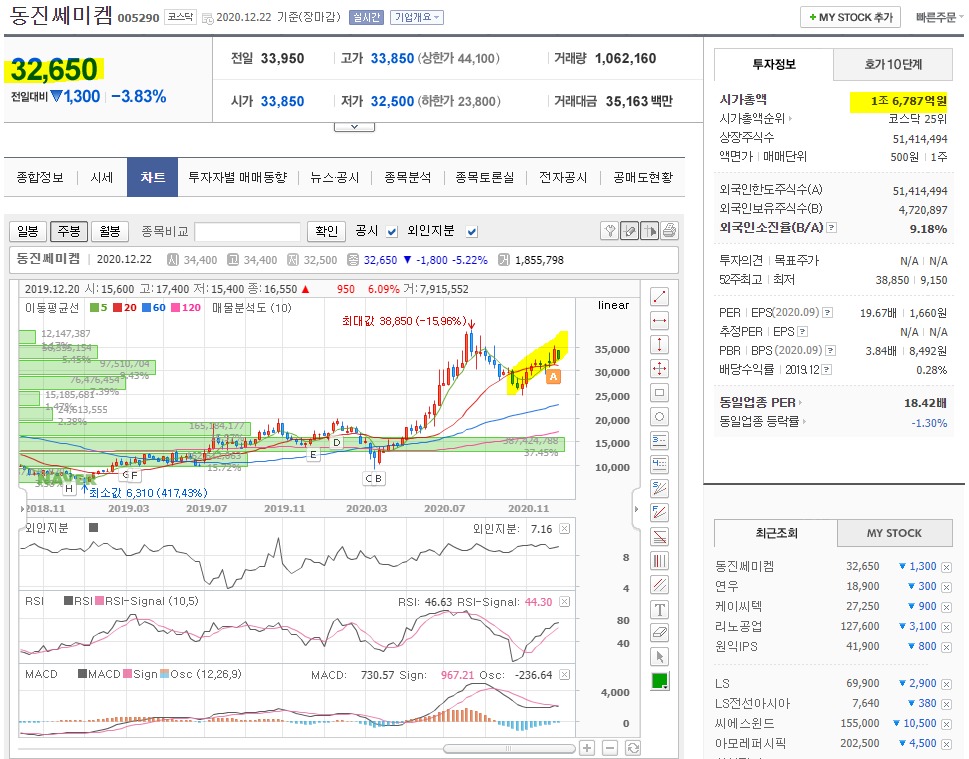Open the 종목분석 tab
The width and height of the screenshot is (969, 759).
tap(407, 177)
